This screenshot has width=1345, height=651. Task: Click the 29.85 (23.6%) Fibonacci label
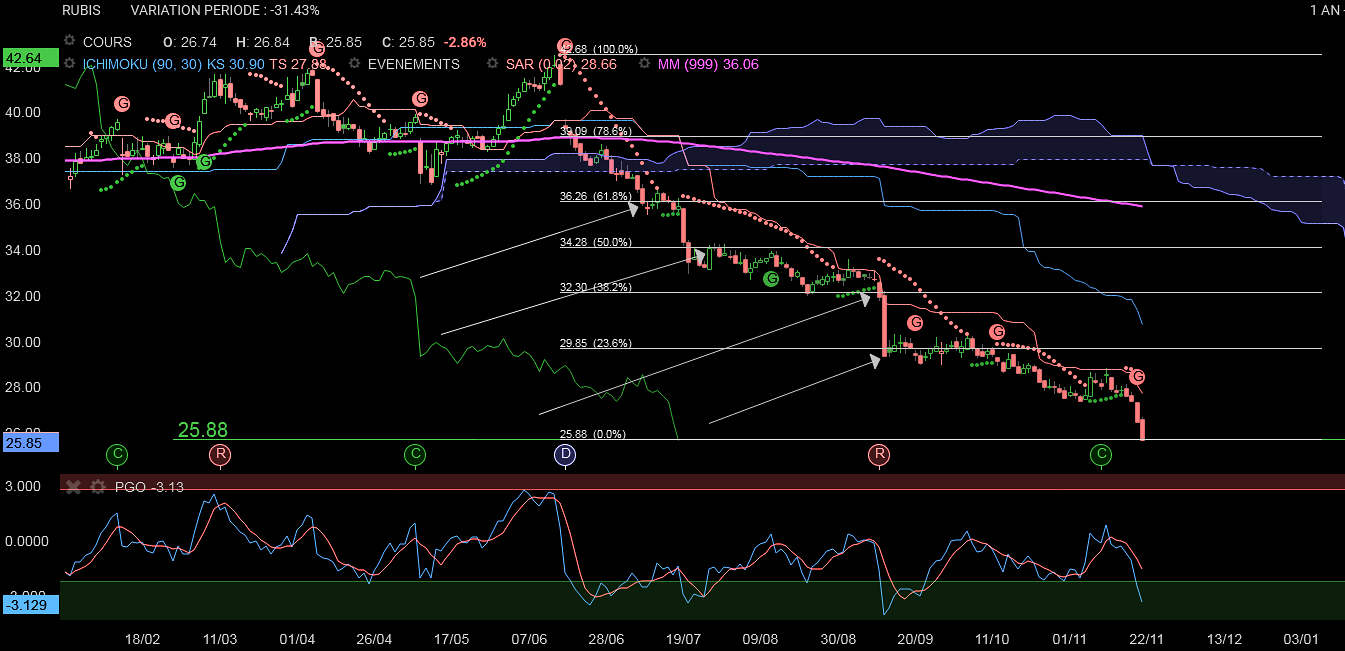point(596,342)
